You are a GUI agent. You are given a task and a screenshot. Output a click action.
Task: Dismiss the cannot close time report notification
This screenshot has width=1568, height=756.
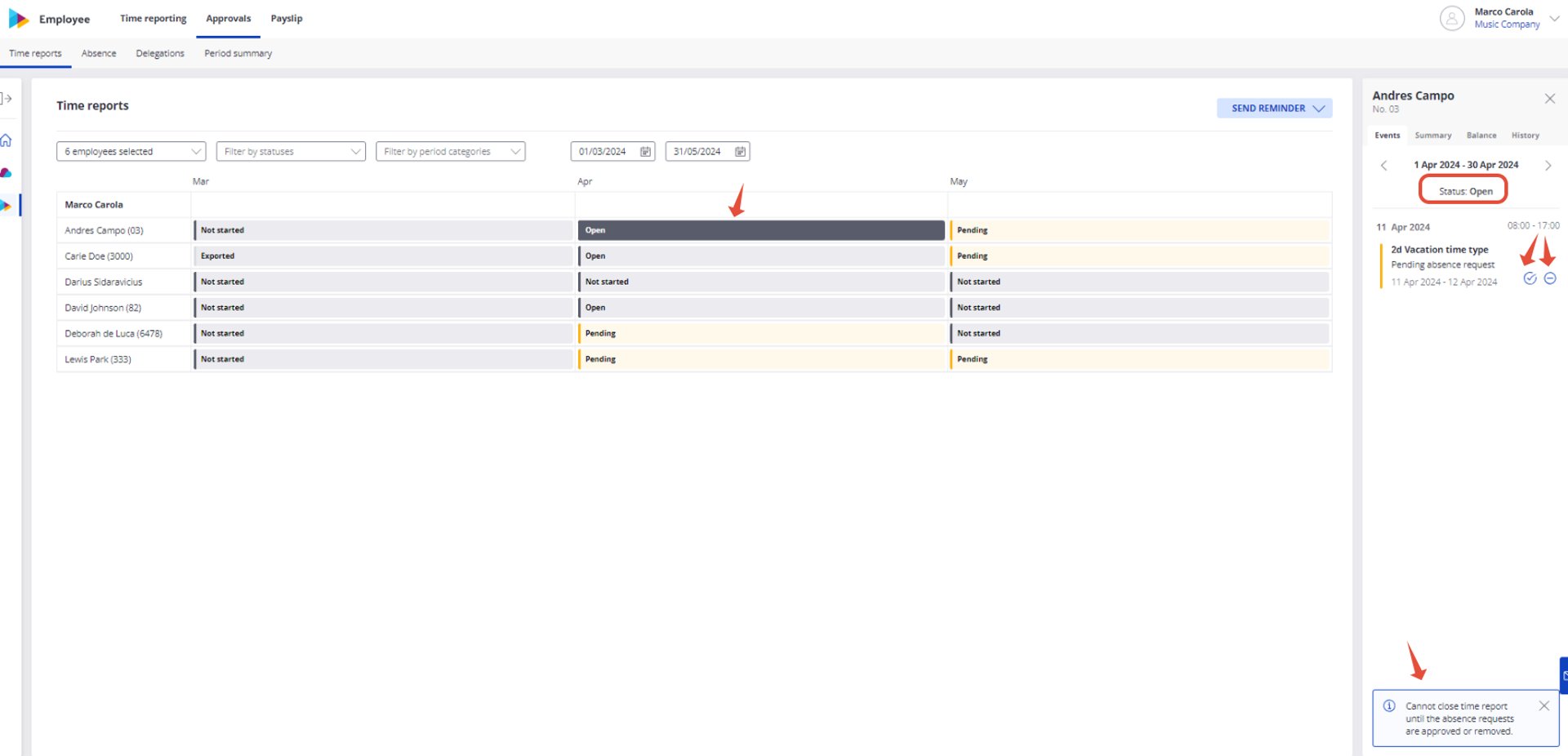pos(1543,706)
